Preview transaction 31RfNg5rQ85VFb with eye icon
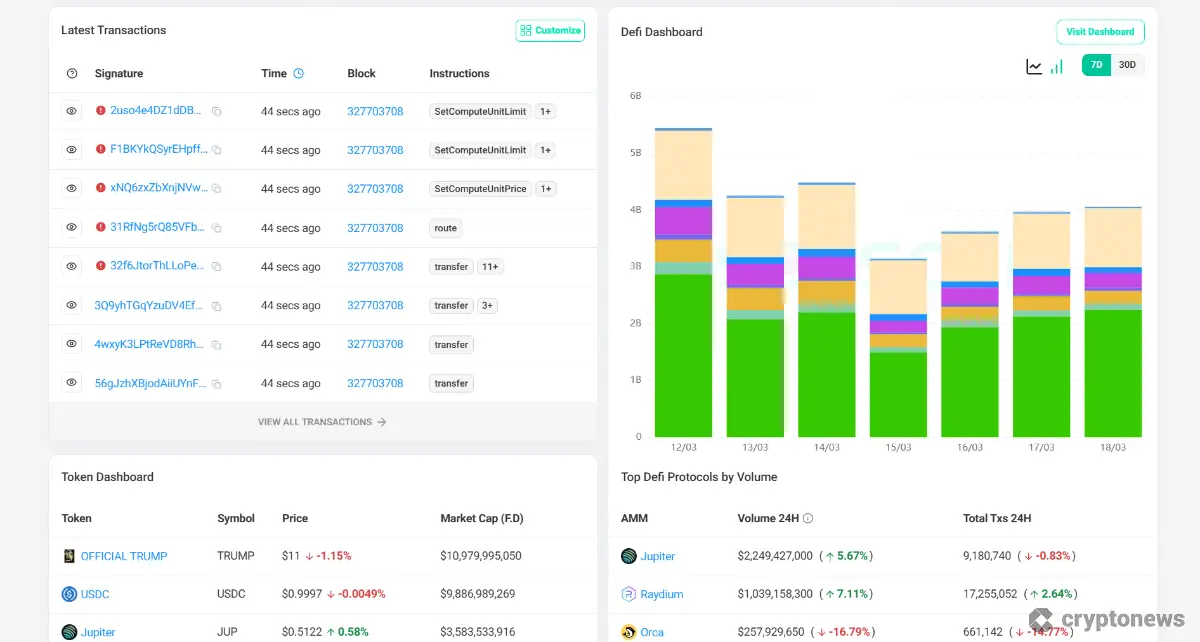The height and width of the screenshot is (642, 1200). 72,227
